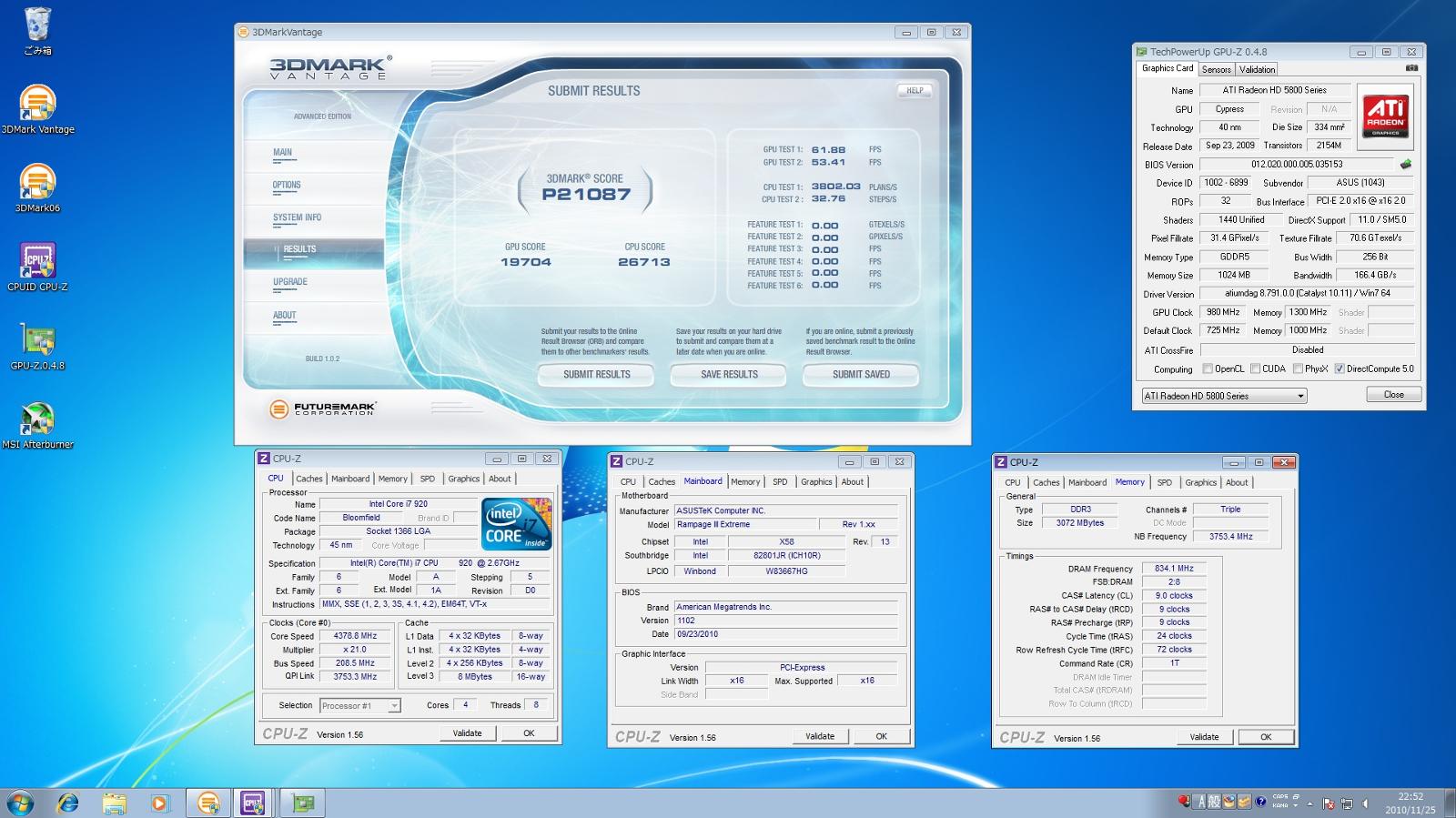
Task: Open OPTIONS section in 3DMark Vantage
Action: tap(287, 185)
